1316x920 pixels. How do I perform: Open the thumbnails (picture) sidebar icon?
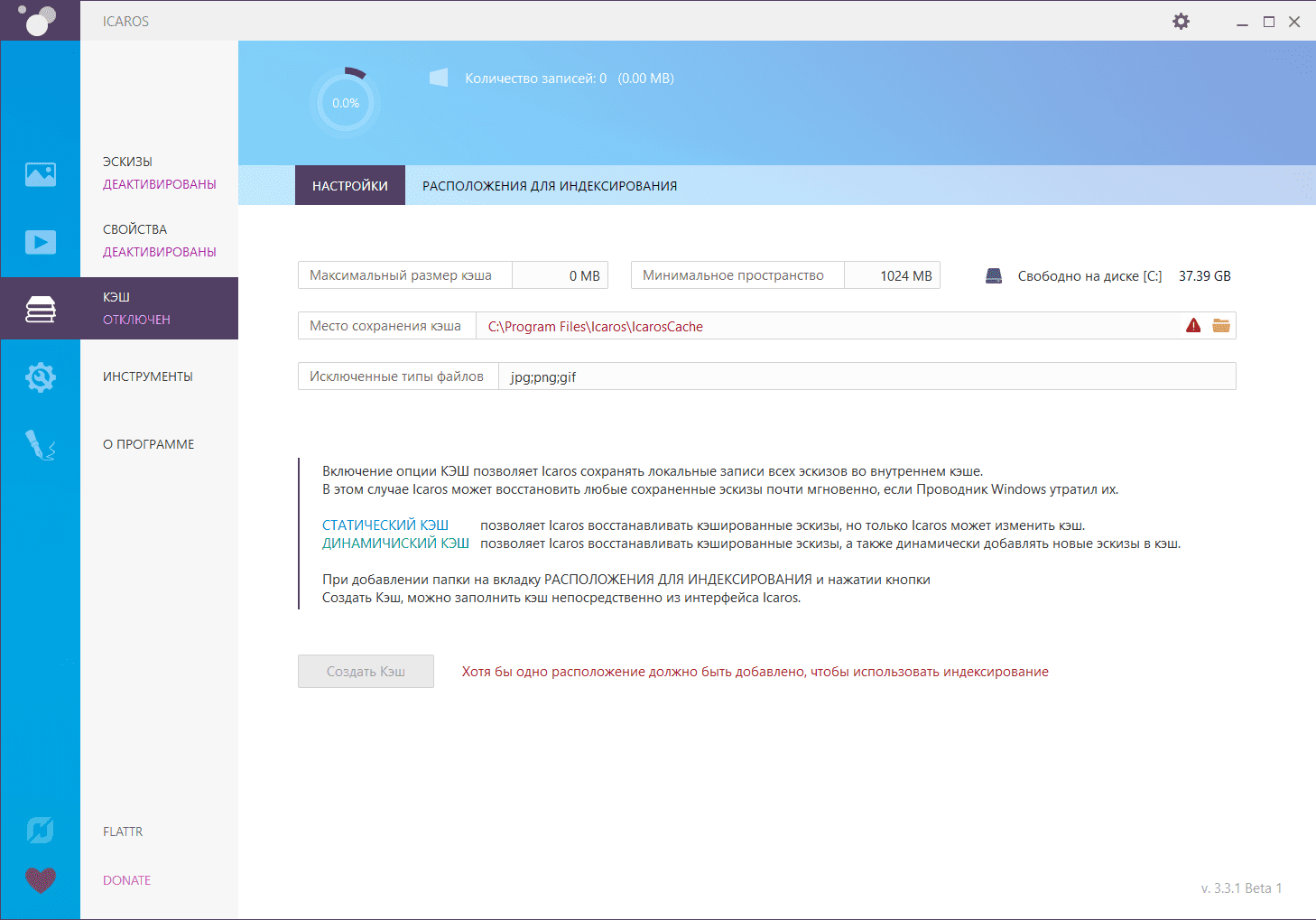click(x=41, y=173)
